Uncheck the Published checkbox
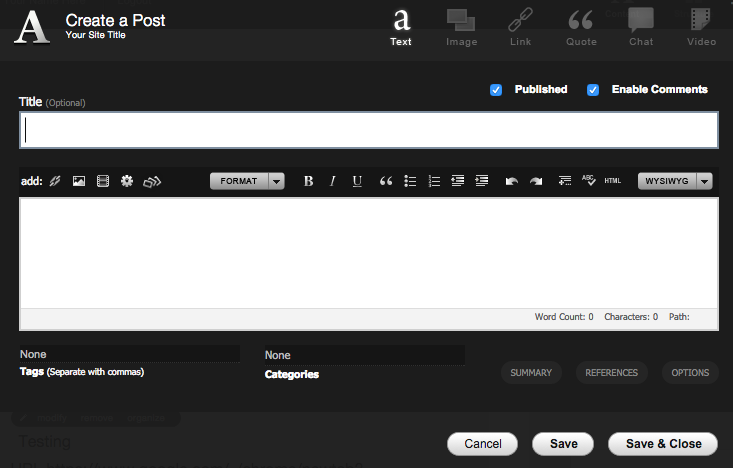The width and height of the screenshot is (733, 468). (496, 90)
